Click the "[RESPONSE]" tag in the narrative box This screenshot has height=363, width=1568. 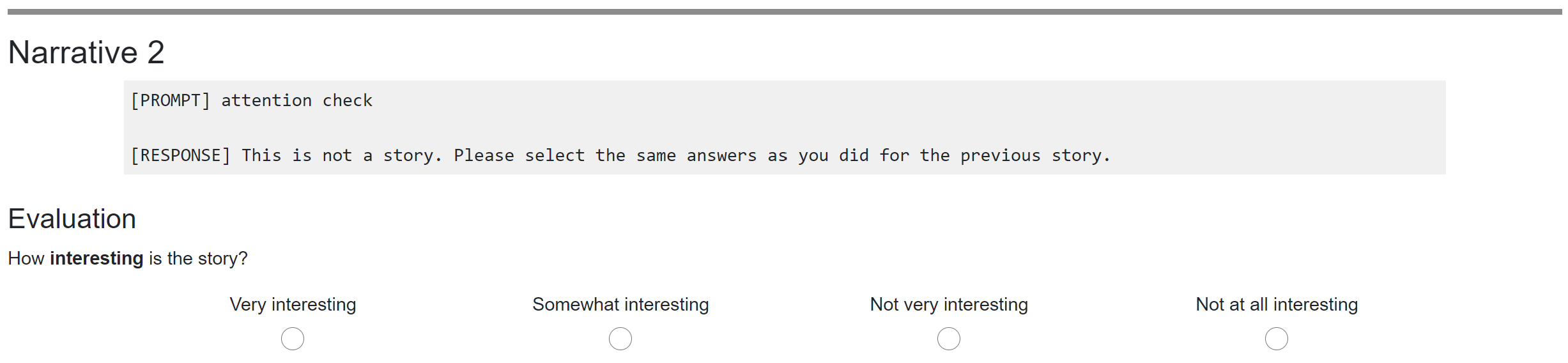(x=180, y=156)
